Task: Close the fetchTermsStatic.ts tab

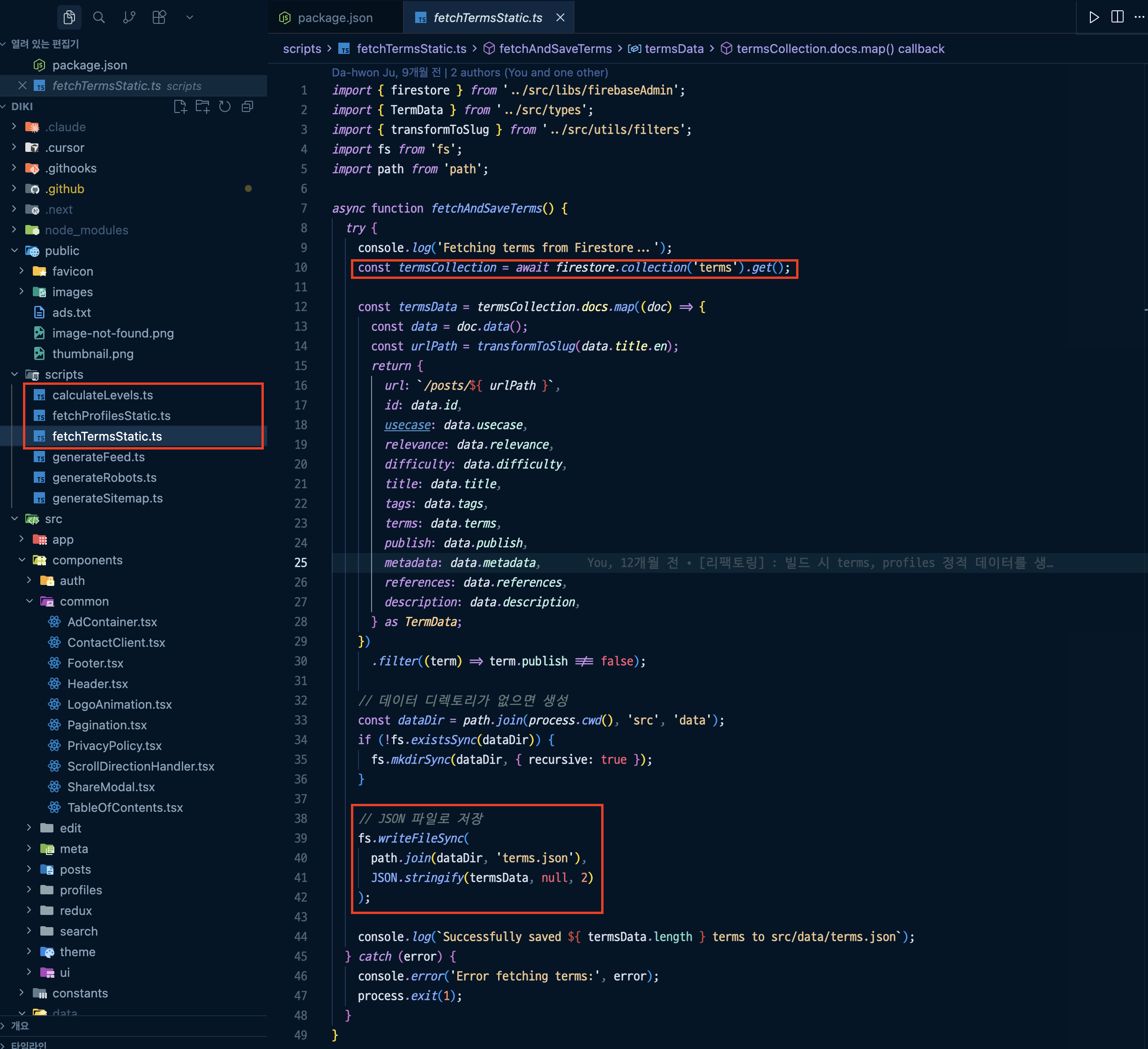Action: click(x=560, y=17)
